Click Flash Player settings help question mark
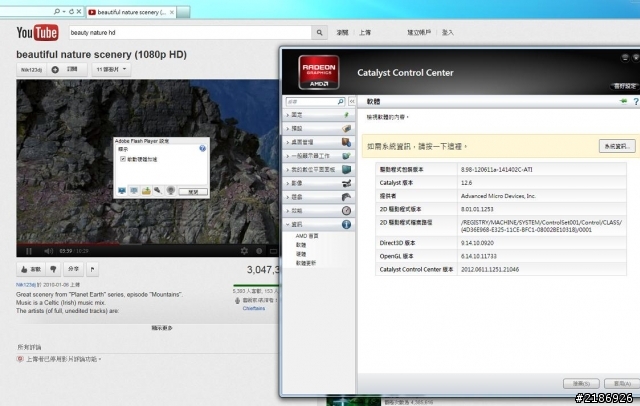 [x=202, y=149]
